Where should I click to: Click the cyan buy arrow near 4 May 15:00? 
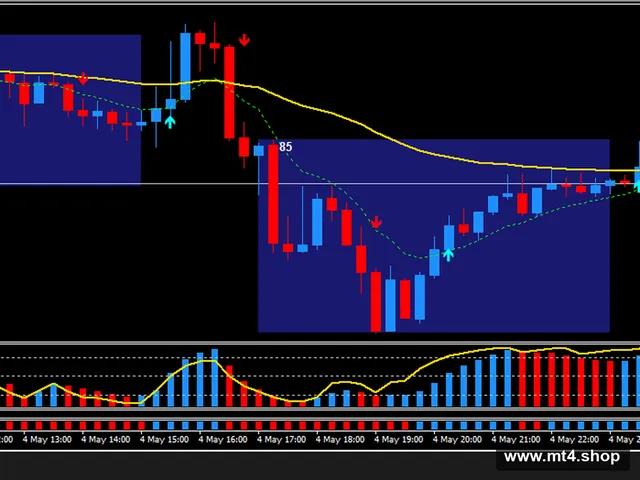[170, 122]
